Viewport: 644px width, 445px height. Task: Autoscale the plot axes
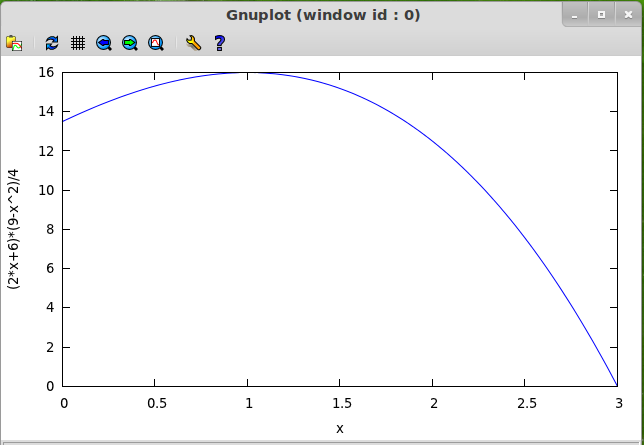[156, 43]
